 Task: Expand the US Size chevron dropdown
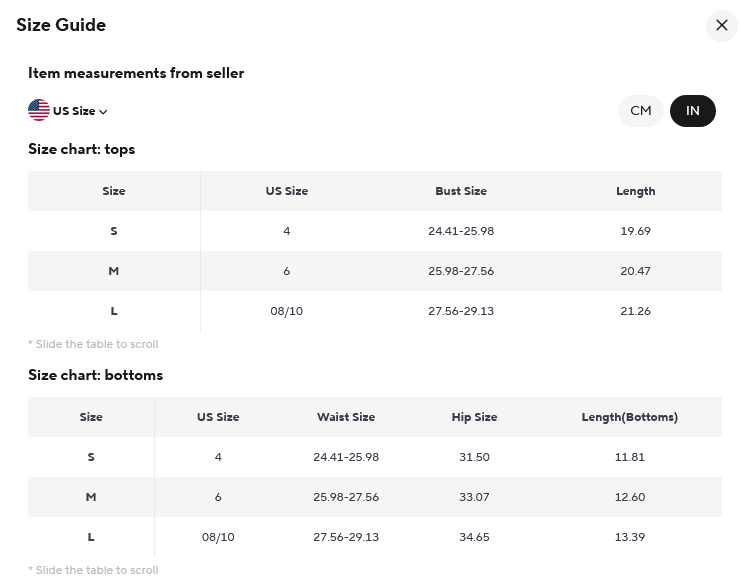103,111
